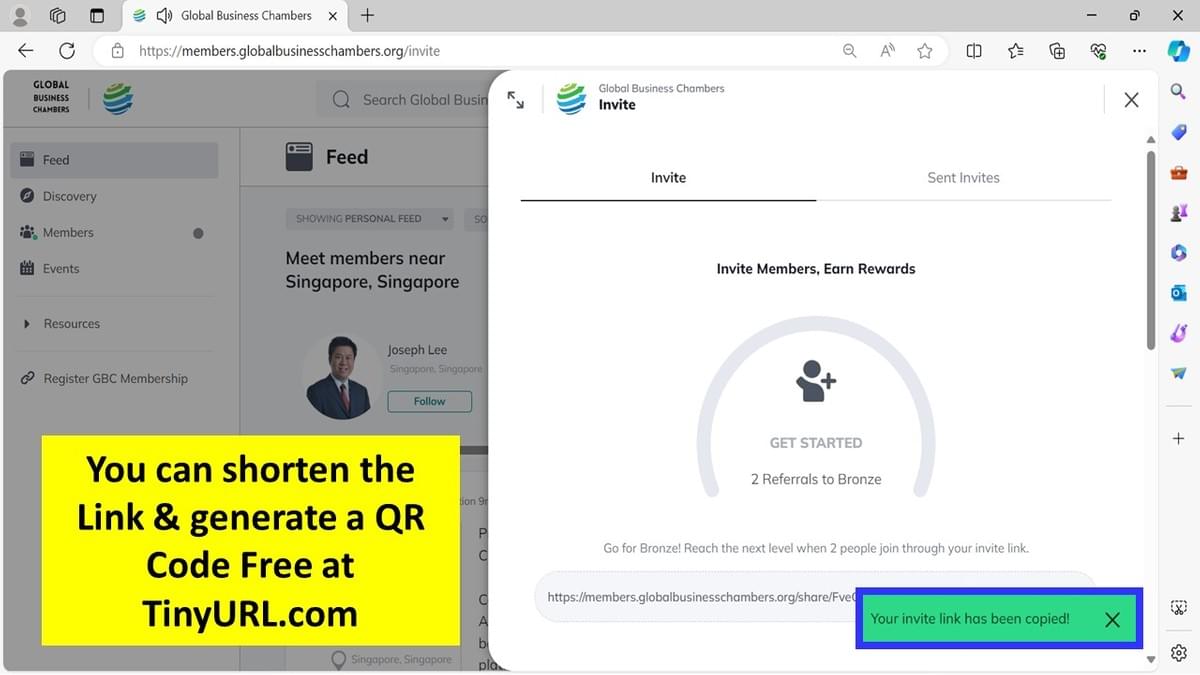This screenshot has width=1200, height=675.
Task: Click the browser back arrow
Action: (26, 51)
